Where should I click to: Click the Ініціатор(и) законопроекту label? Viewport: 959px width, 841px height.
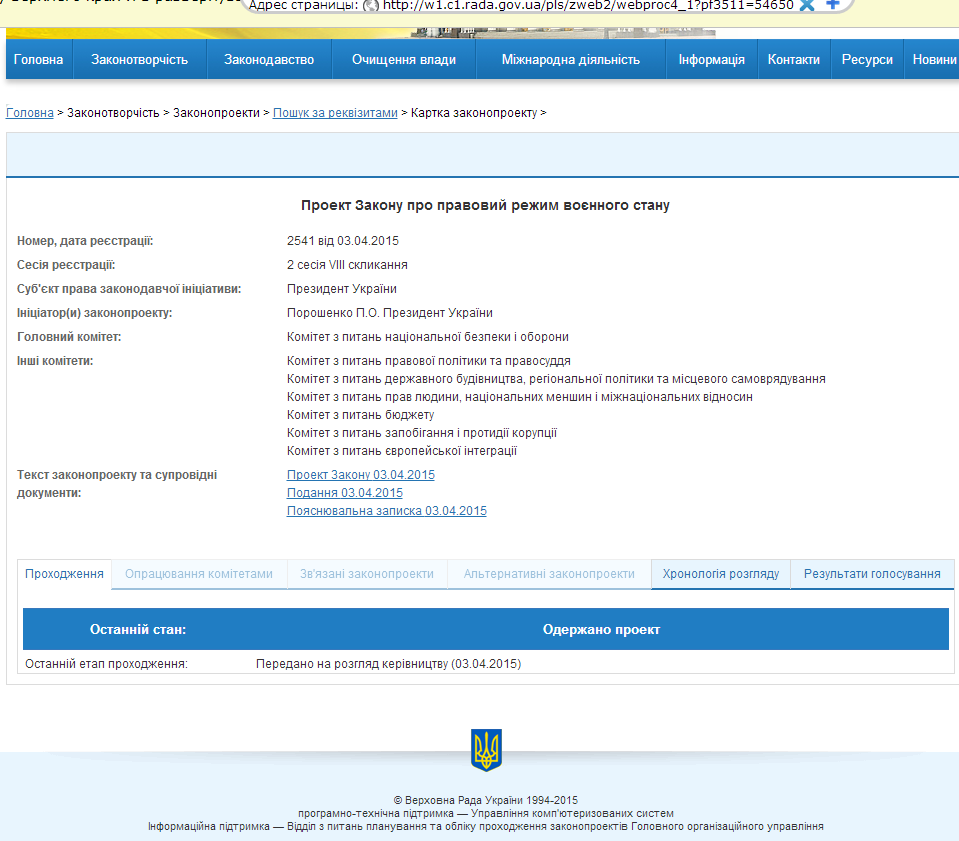[x=95, y=313]
